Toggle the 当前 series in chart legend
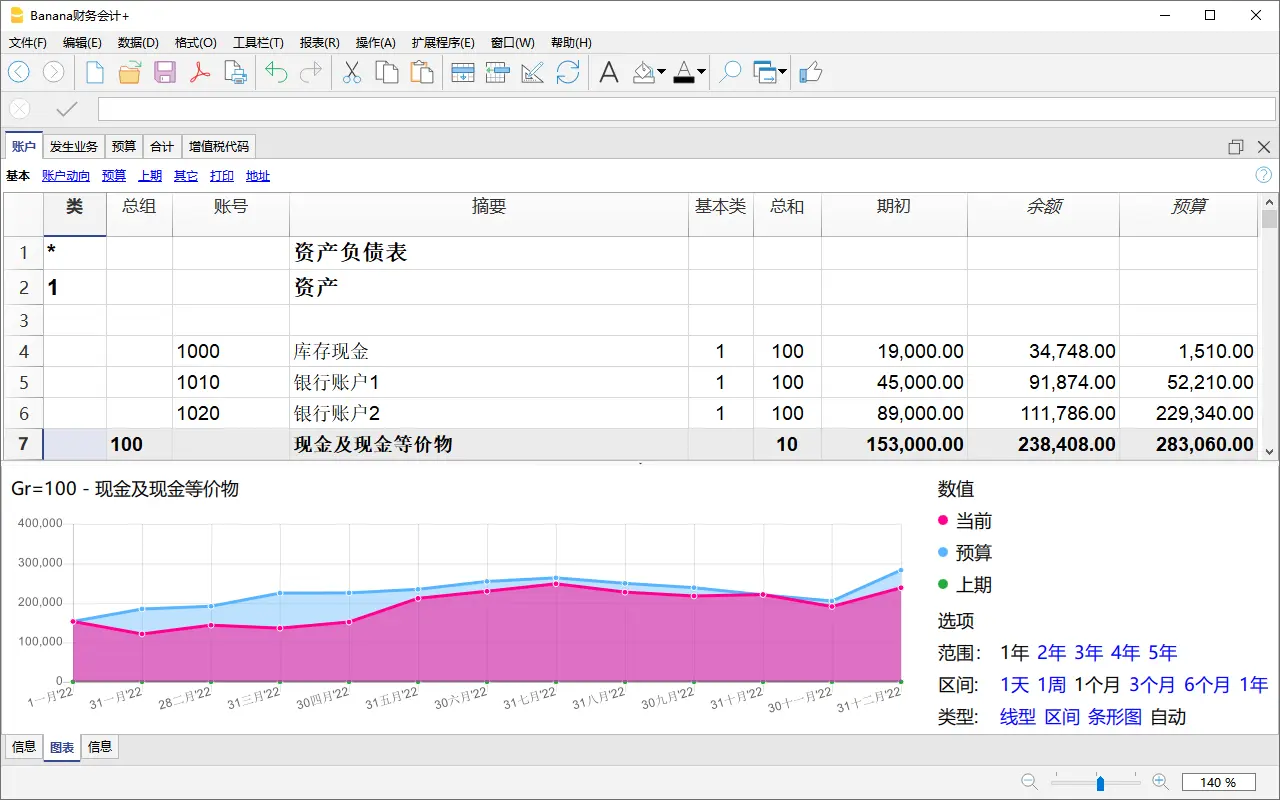This screenshot has width=1280, height=800. 973,521
